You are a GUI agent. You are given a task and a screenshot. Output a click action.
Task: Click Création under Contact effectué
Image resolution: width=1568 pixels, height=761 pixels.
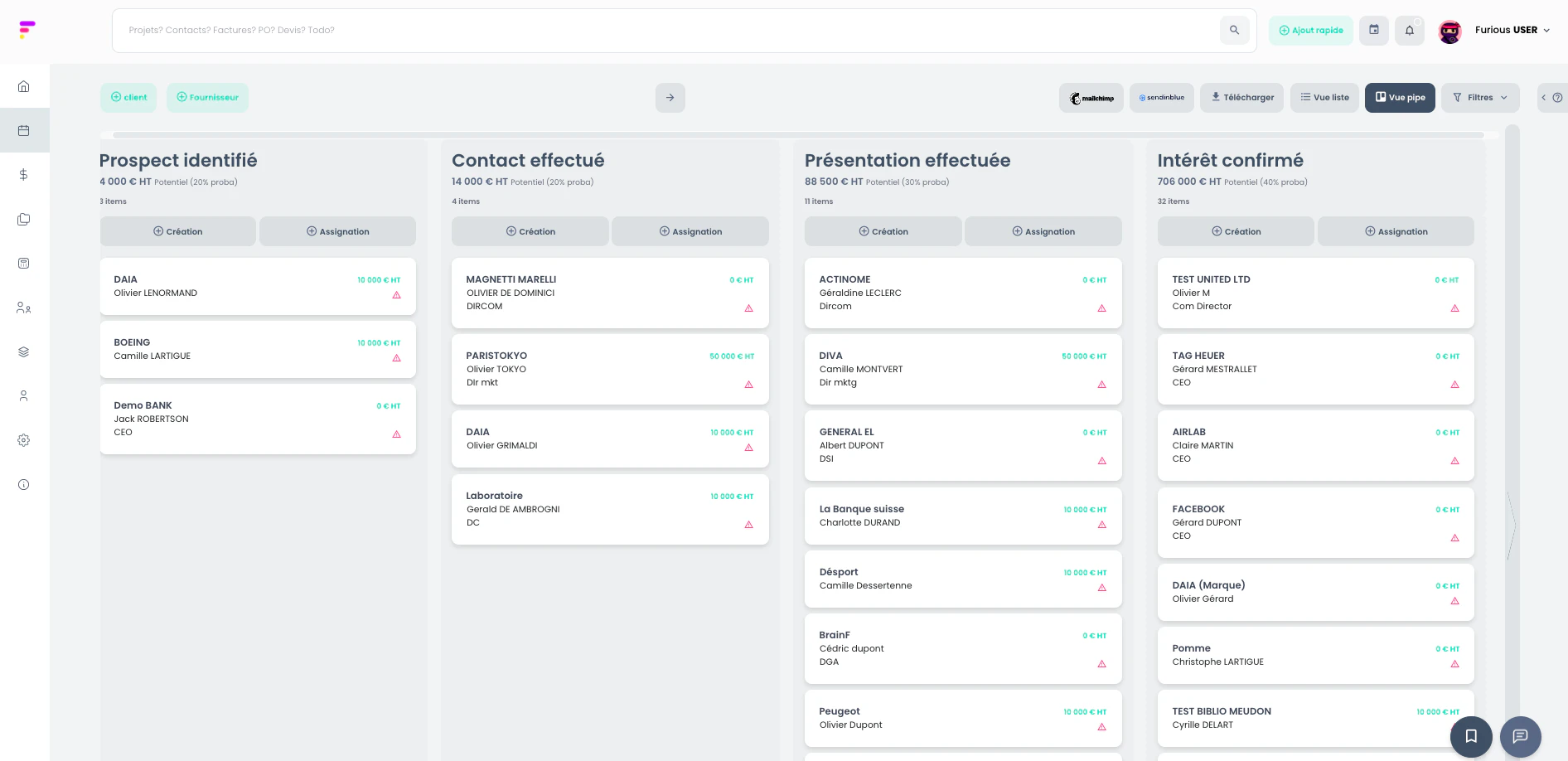530,232
